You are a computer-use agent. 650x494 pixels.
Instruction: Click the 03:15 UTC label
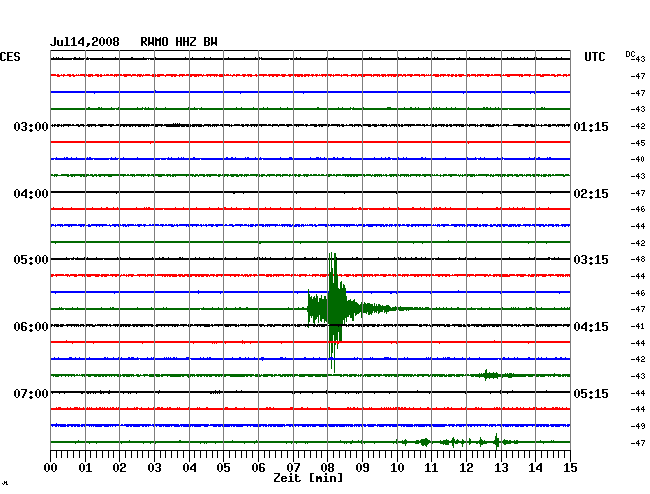pyautogui.click(x=591, y=260)
